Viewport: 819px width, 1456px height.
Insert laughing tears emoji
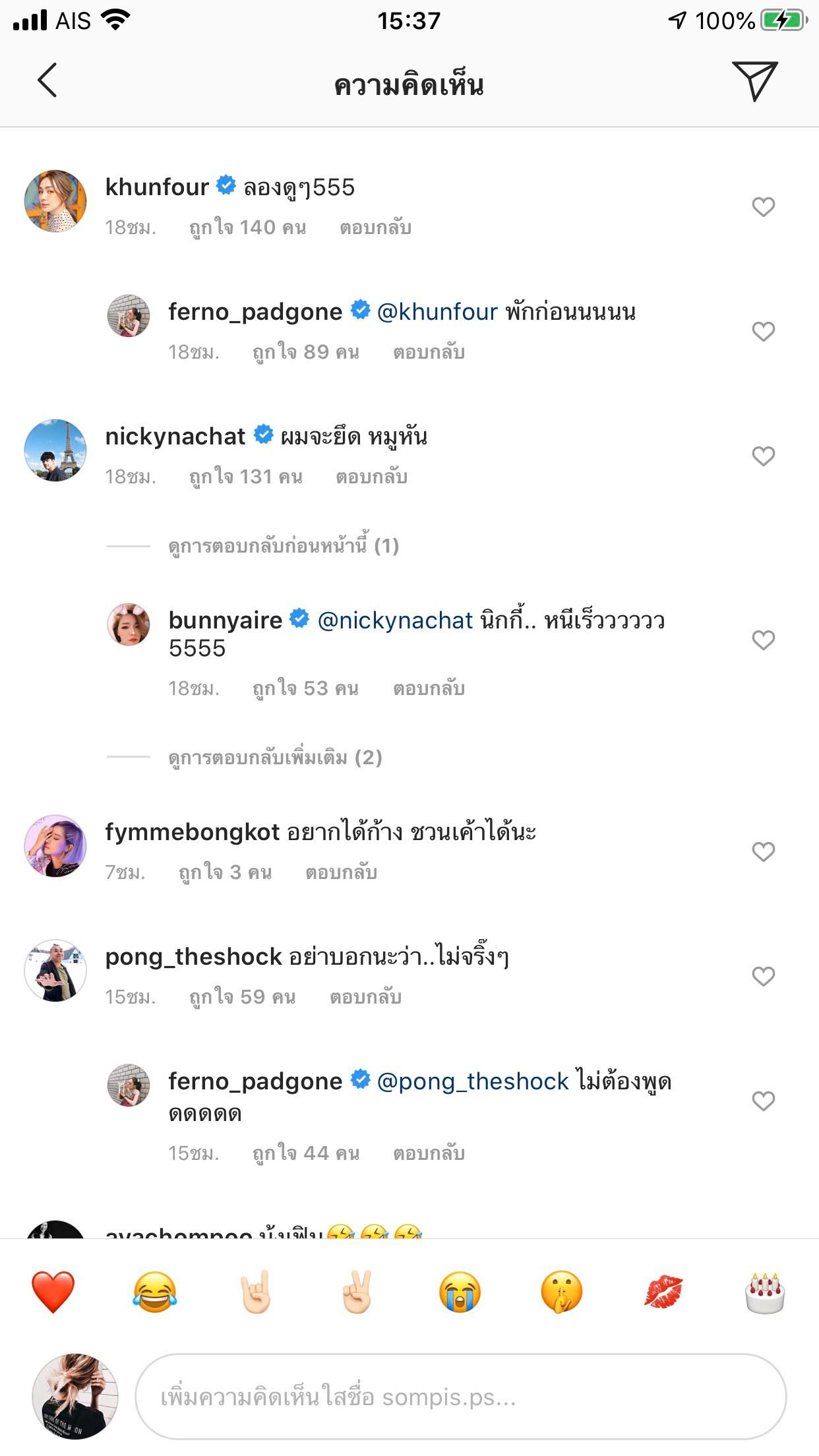(x=155, y=1292)
